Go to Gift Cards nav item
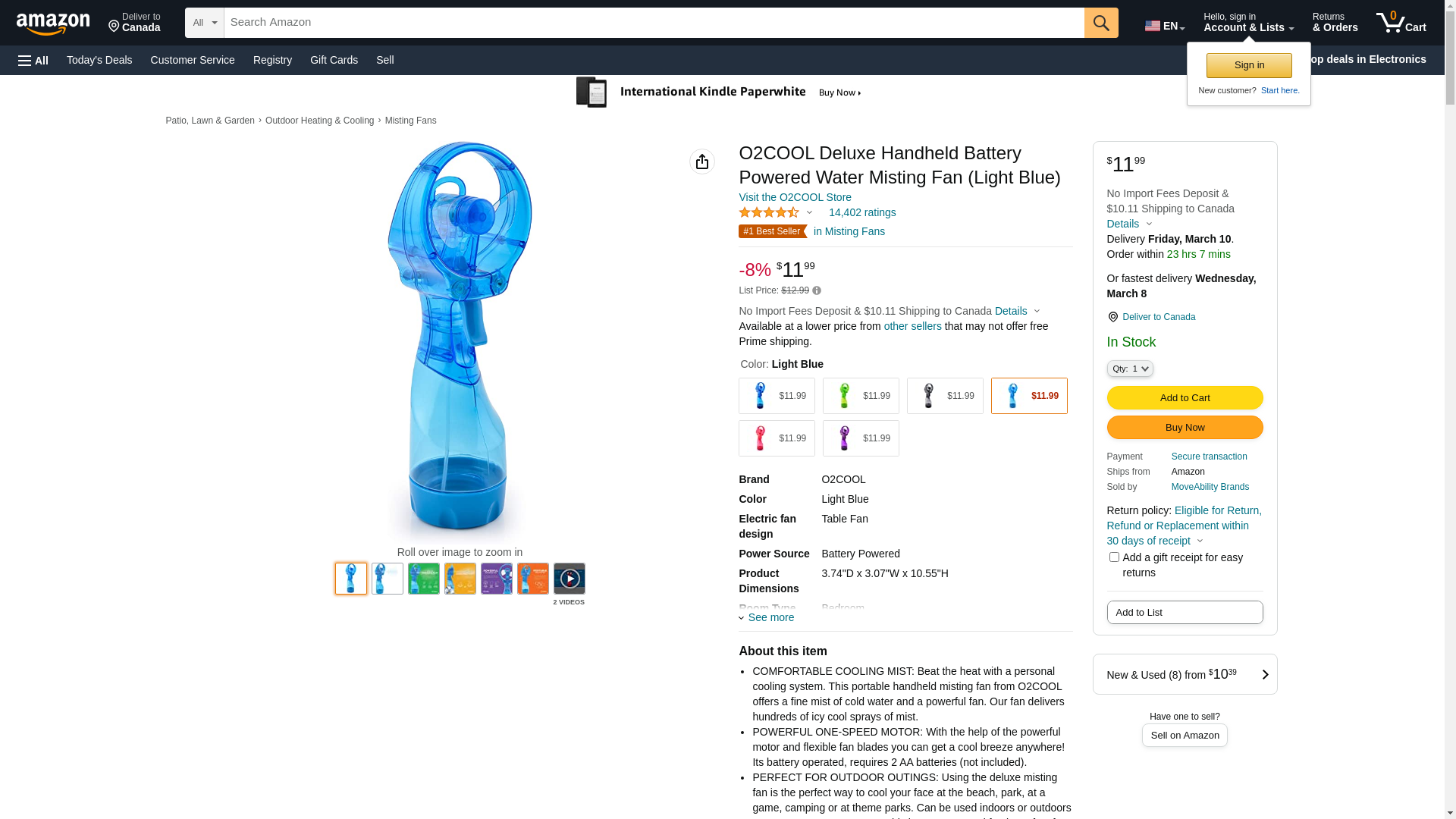 coord(334,60)
